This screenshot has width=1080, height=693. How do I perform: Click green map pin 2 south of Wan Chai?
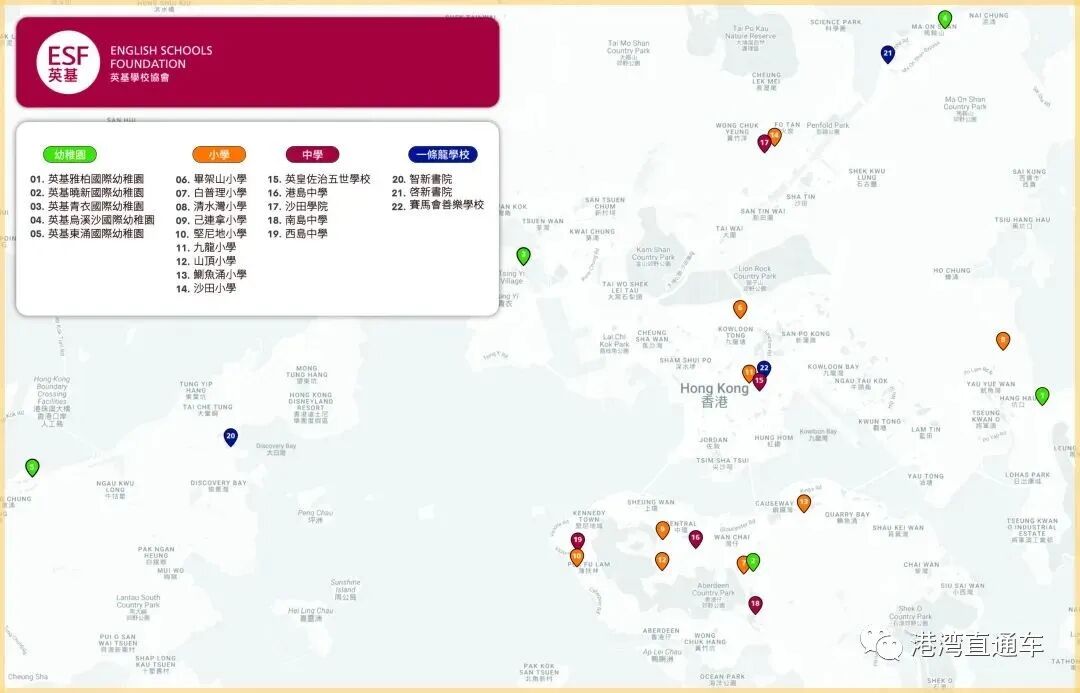pyautogui.click(x=754, y=562)
